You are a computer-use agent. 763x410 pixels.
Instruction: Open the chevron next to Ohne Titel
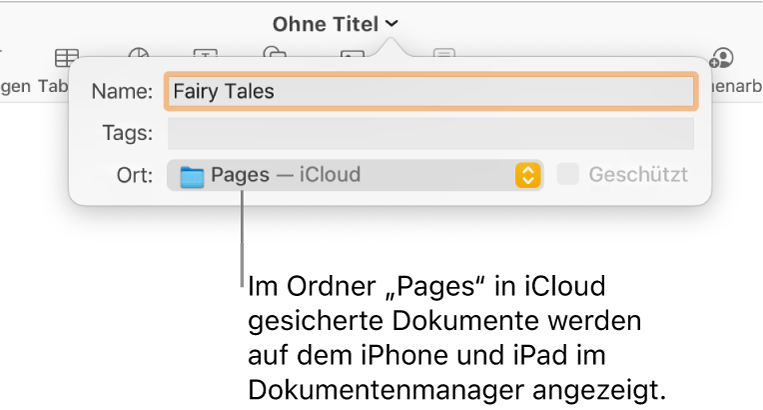(x=392, y=23)
